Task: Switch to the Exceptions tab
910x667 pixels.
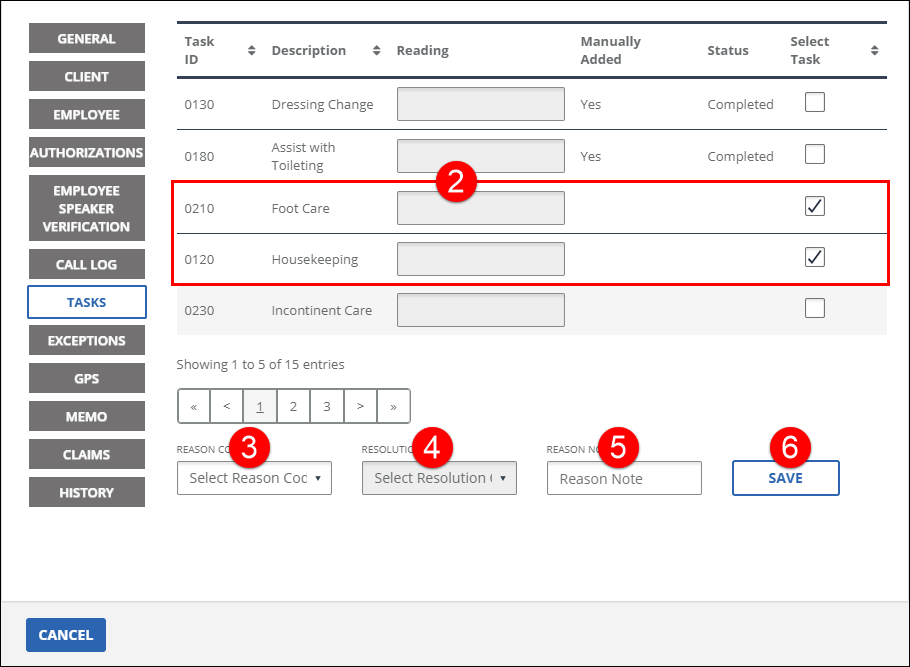Action: (87, 341)
